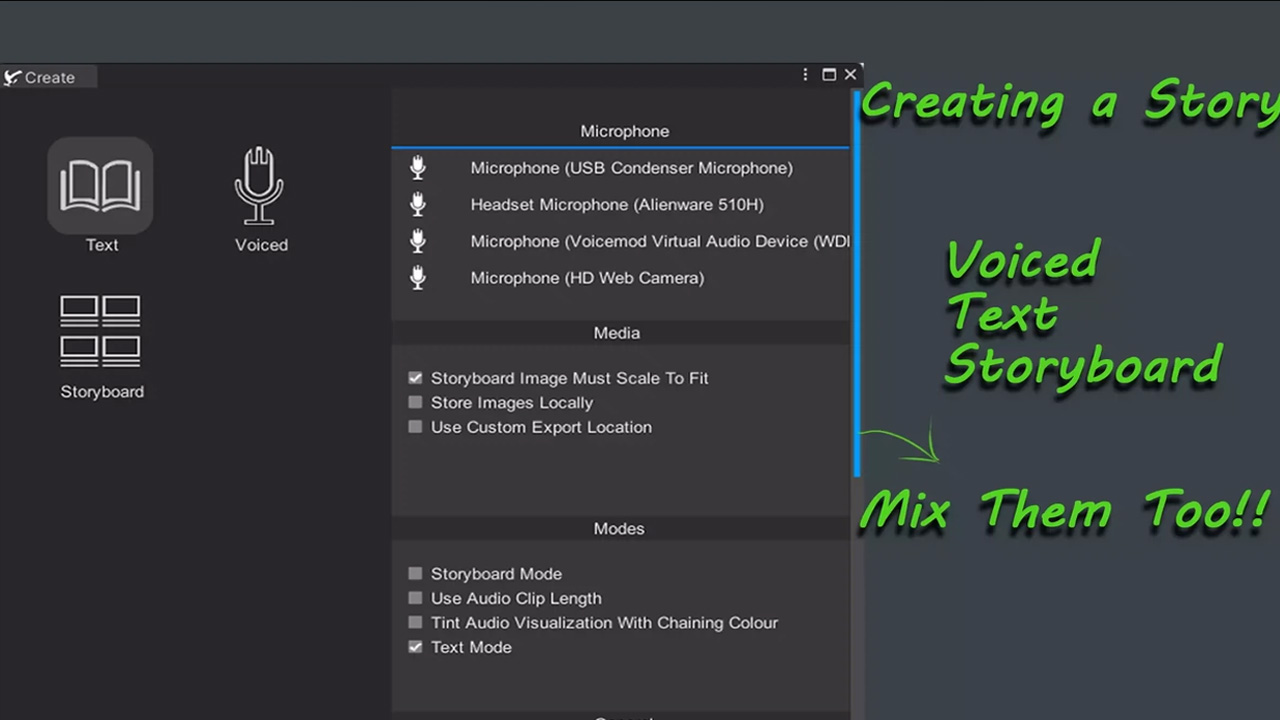This screenshot has width=1280, height=720.
Task: Open the three-dot window options menu
Action: [x=805, y=75]
